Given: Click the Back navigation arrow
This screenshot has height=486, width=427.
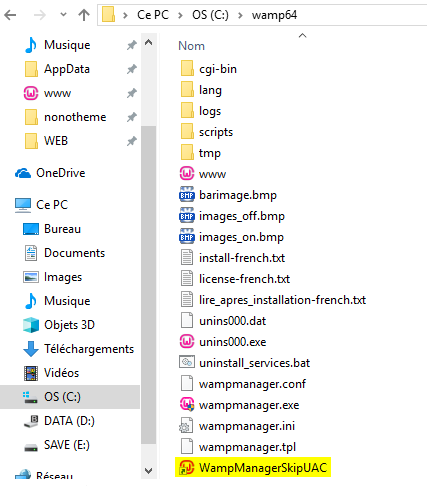Looking at the screenshot, I should coord(10,15).
